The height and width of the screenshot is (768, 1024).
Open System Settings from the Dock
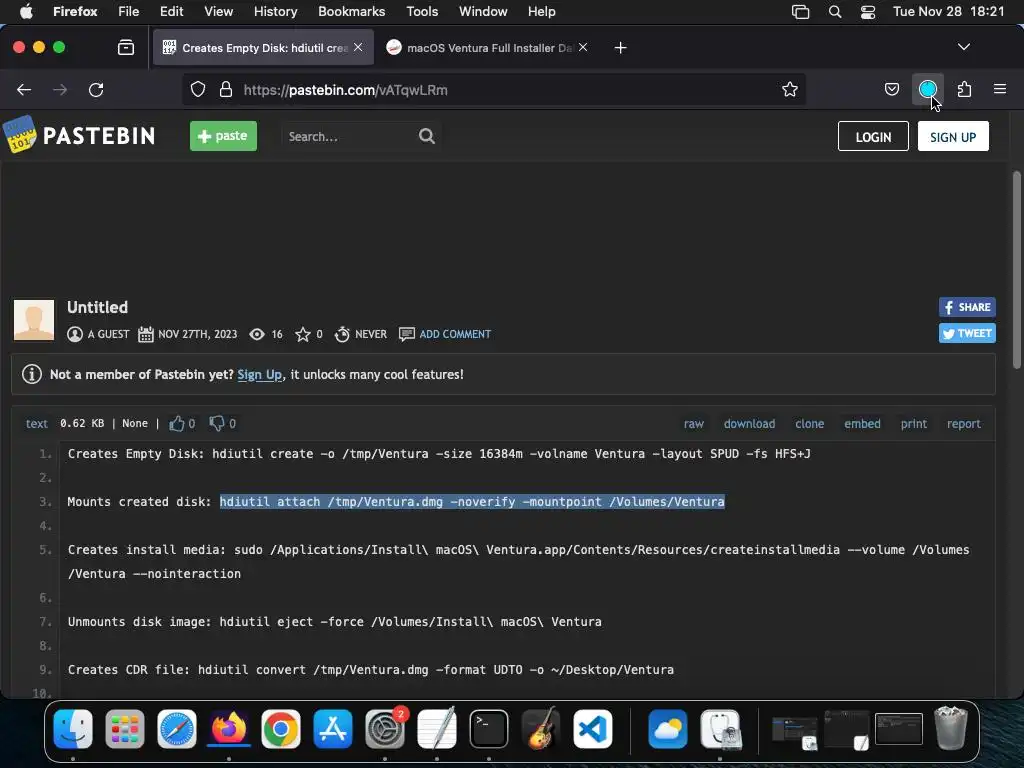(x=385, y=728)
